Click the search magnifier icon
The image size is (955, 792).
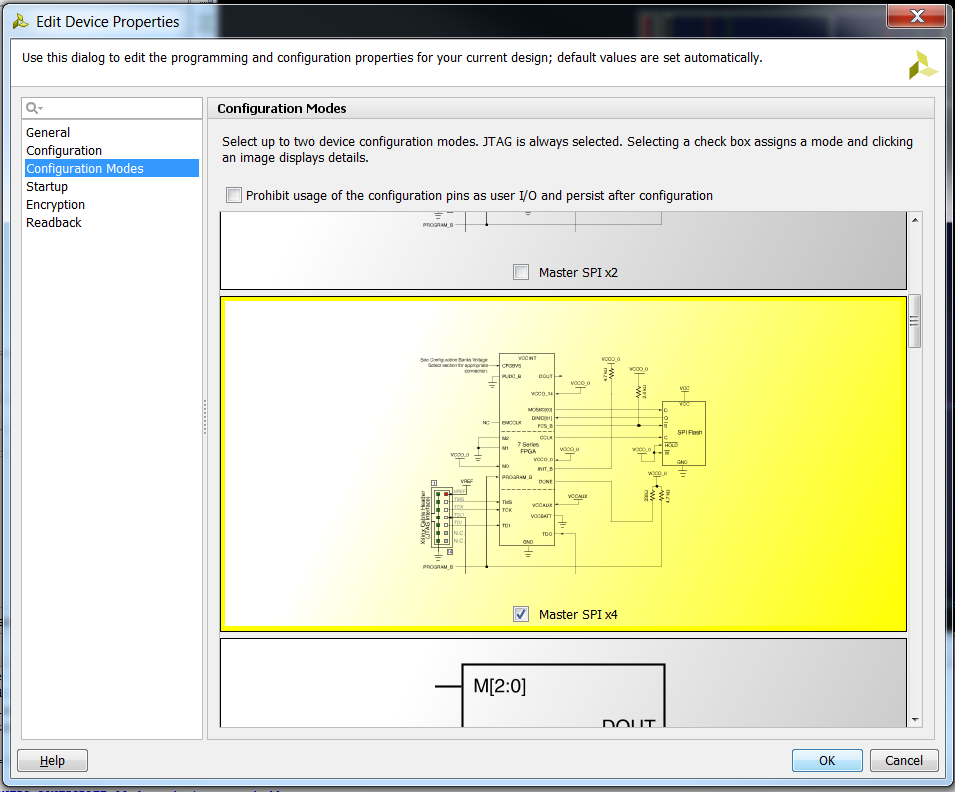[33, 108]
